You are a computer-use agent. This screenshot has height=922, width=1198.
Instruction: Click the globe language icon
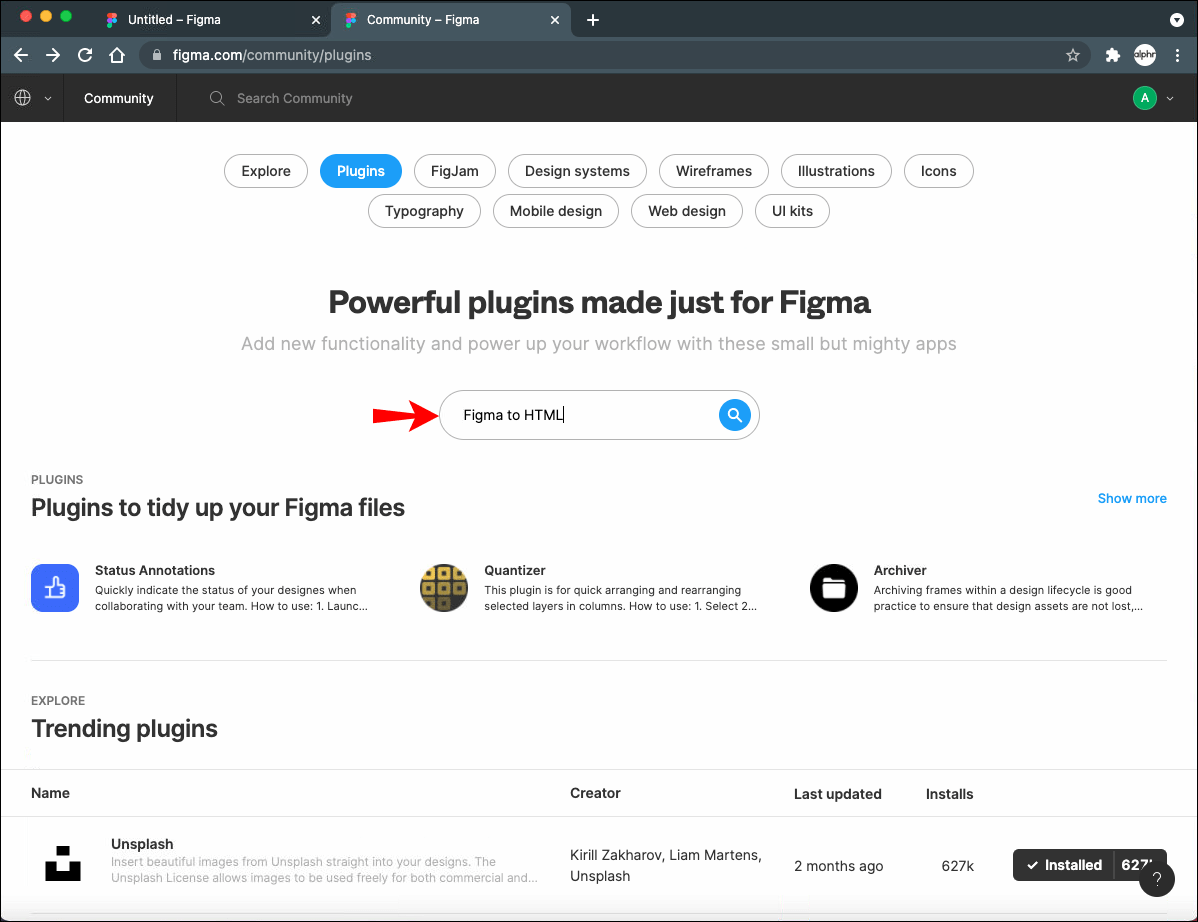click(23, 98)
